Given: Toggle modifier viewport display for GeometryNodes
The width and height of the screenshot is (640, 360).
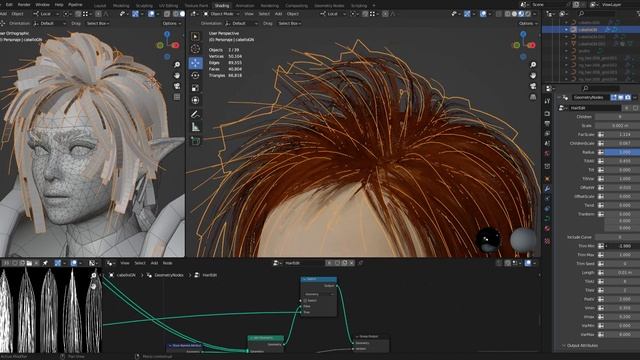Looking at the screenshot, I should [620, 98].
